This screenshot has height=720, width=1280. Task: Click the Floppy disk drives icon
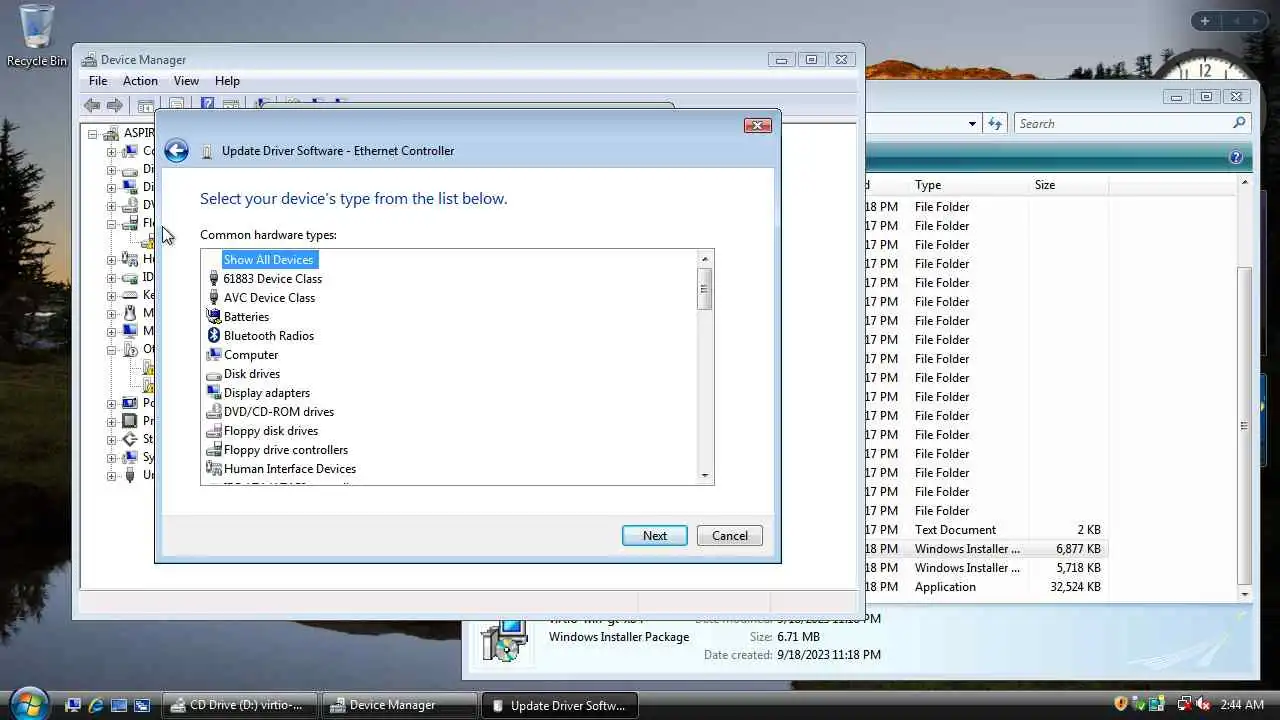213,431
